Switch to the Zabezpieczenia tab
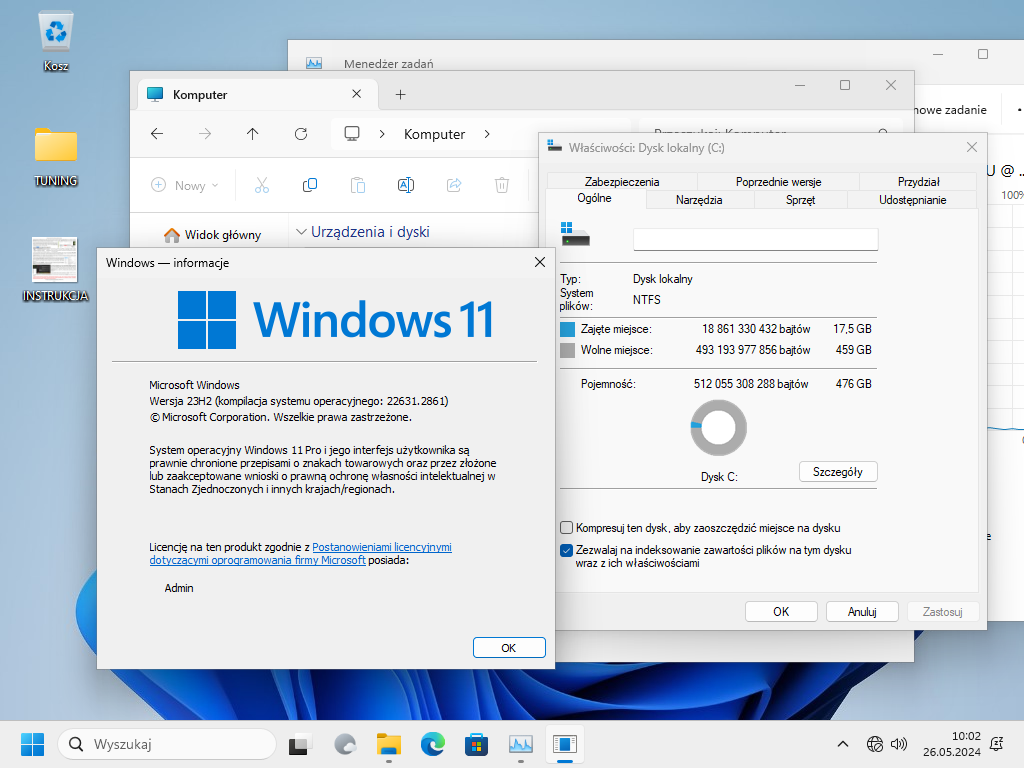This screenshot has width=1024, height=768. click(x=622, y=182)
